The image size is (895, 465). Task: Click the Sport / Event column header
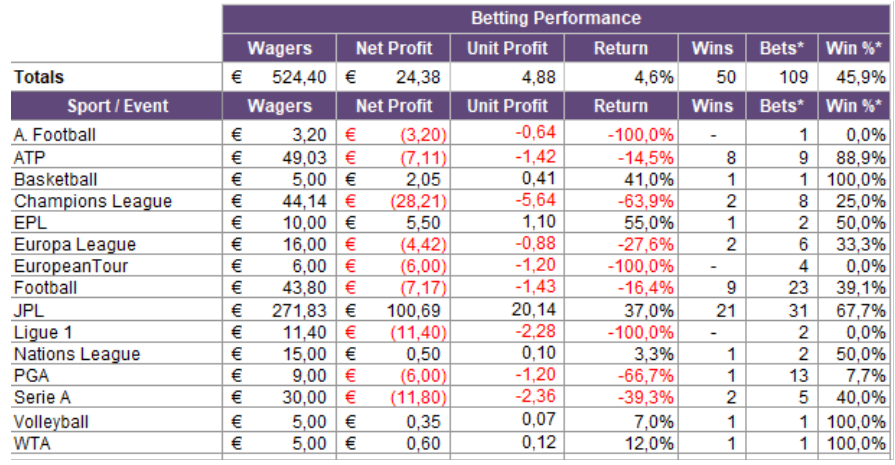tap(117, 106)
